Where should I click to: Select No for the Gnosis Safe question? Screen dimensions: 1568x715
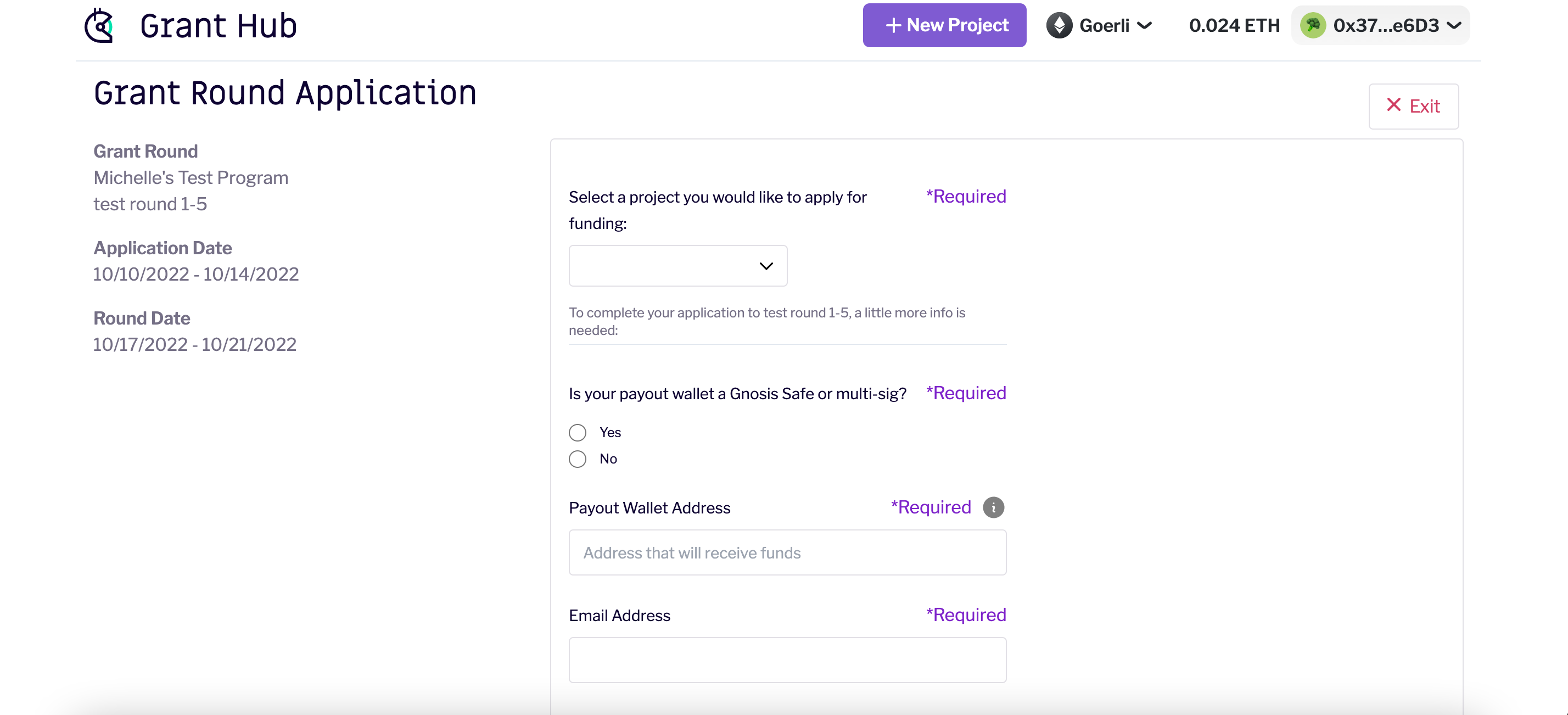pyautogui.click(x=576, y=459)
